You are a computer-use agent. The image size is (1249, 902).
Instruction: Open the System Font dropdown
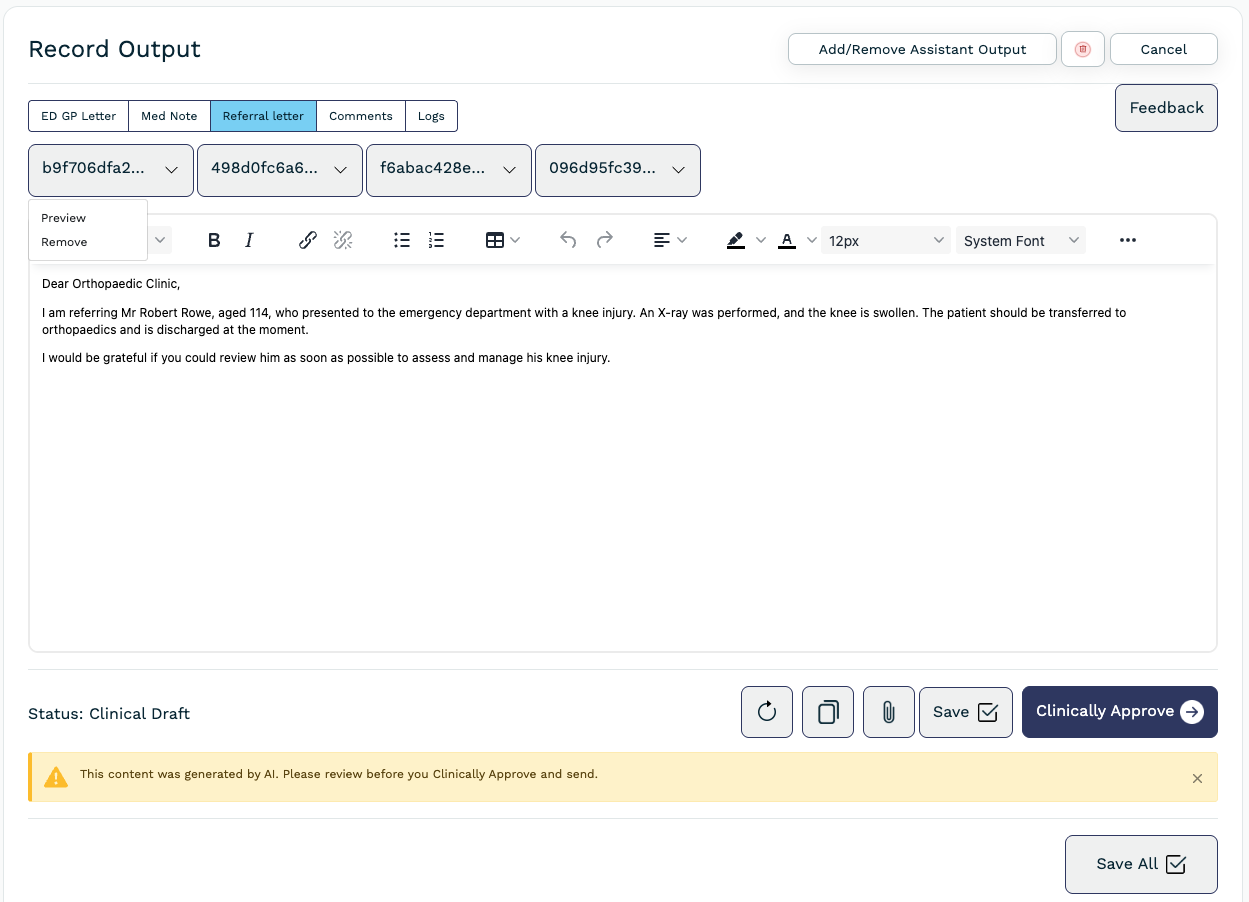tap(1020, 241)
